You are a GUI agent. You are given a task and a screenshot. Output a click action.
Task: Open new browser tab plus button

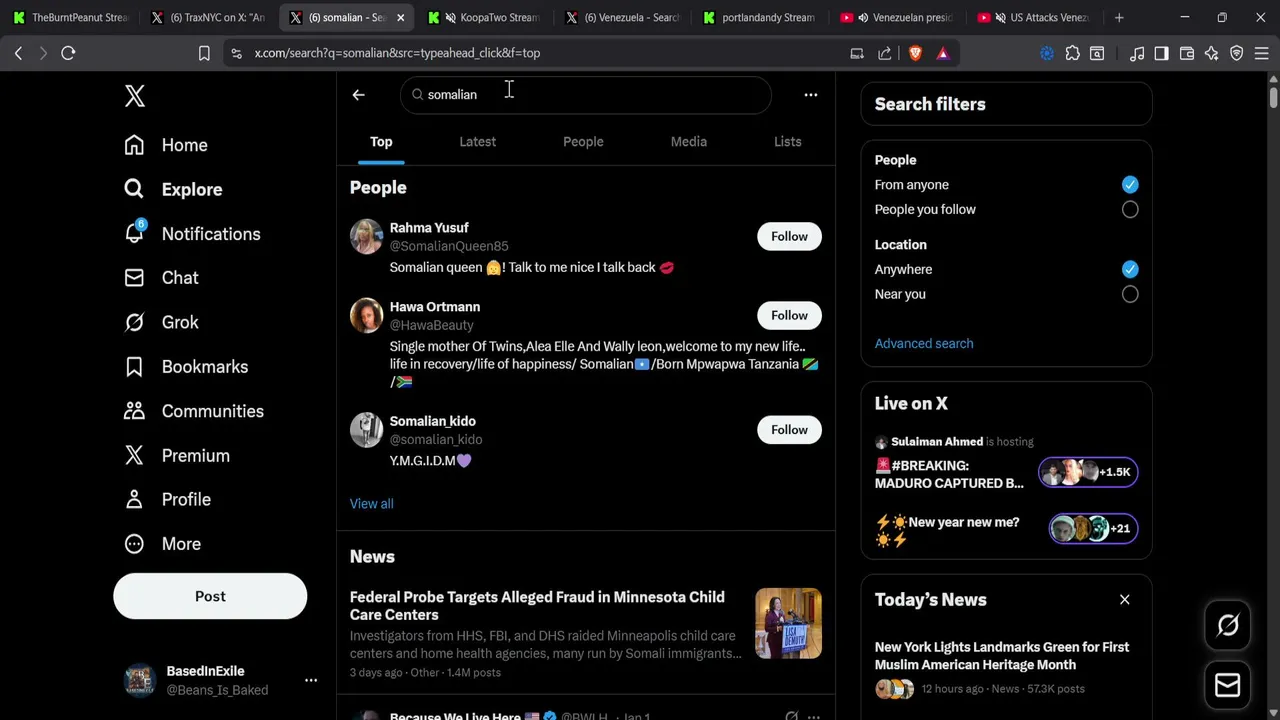point(1119,17)
